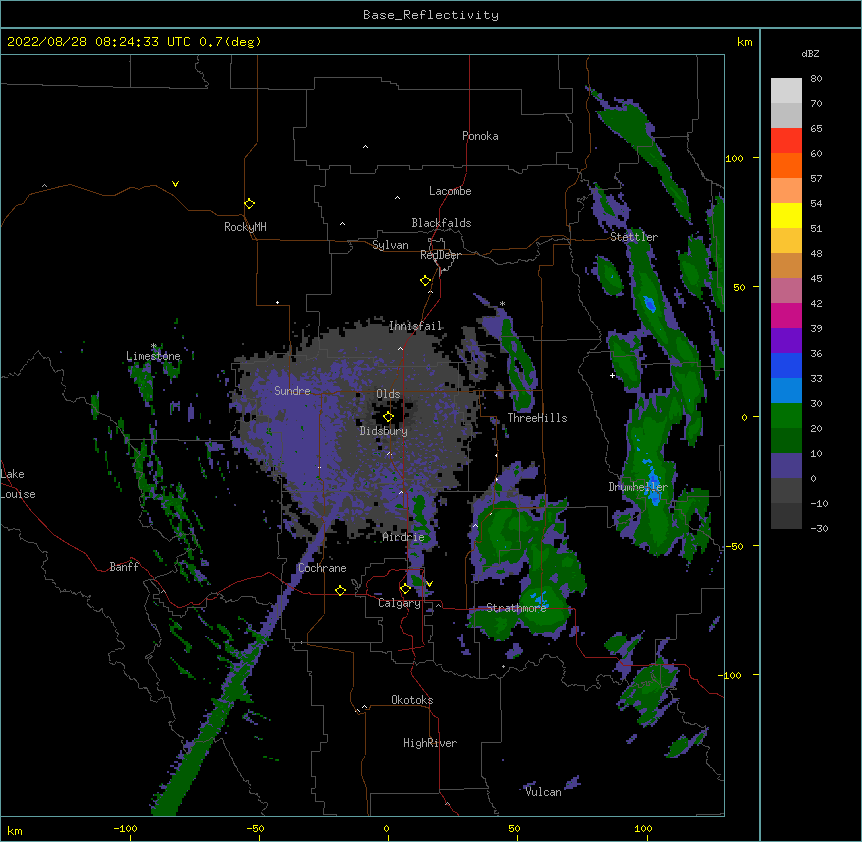Click the -30 dBZ value on the legend
Image resolution: width=862 pixels, height=842 pixels.
(819, 529)
